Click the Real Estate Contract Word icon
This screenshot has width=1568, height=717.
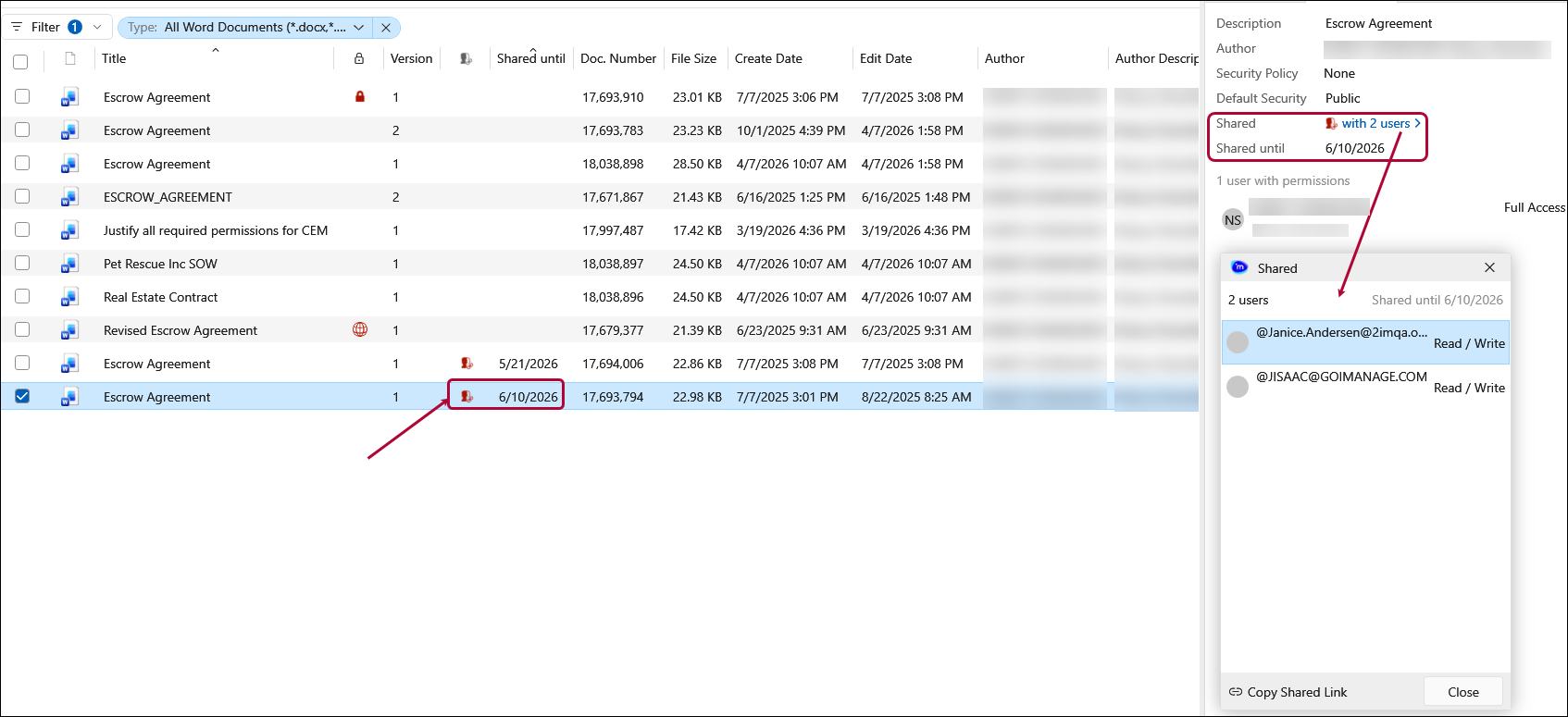coord(69,297)
